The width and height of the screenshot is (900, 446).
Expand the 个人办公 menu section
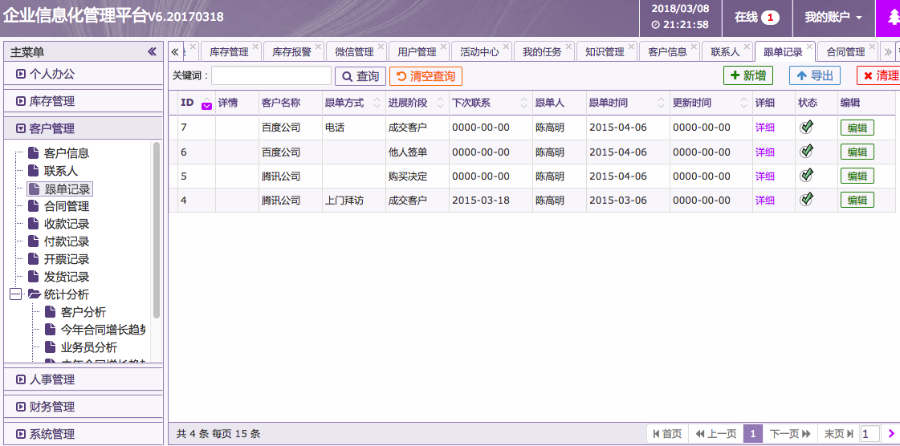83,73
